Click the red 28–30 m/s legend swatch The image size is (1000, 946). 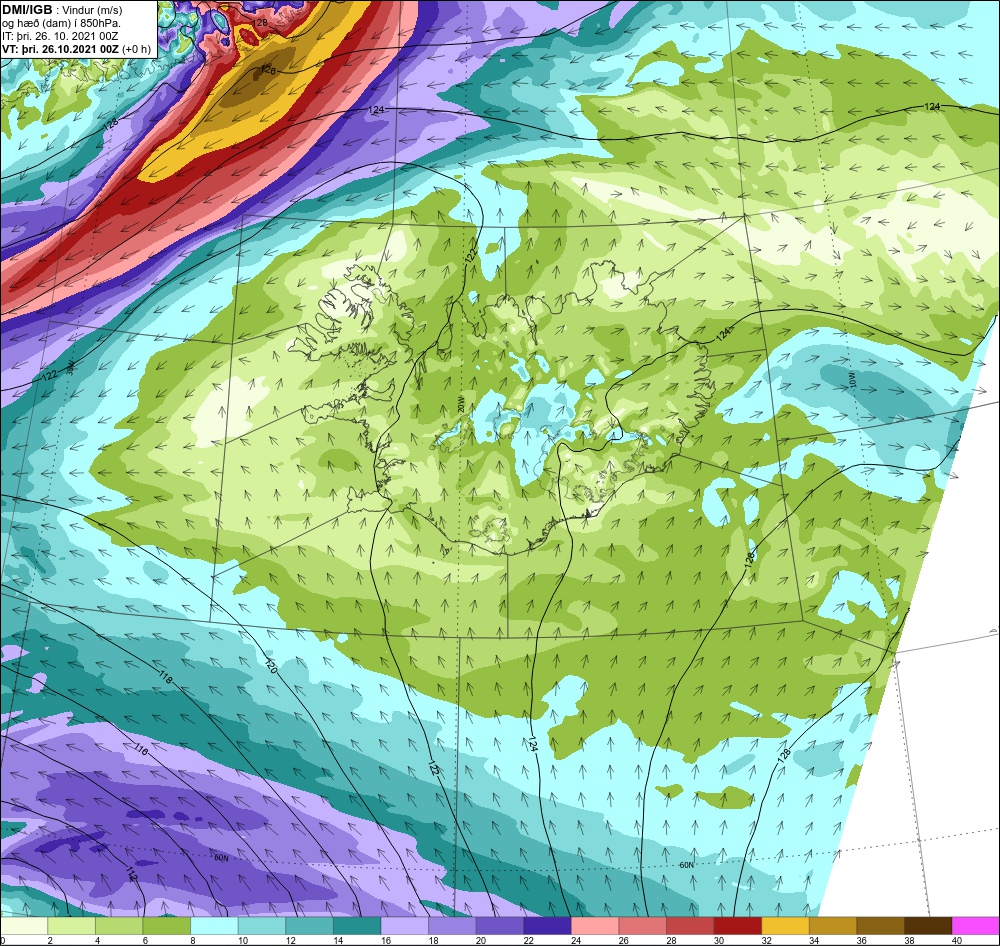point(689,926)
